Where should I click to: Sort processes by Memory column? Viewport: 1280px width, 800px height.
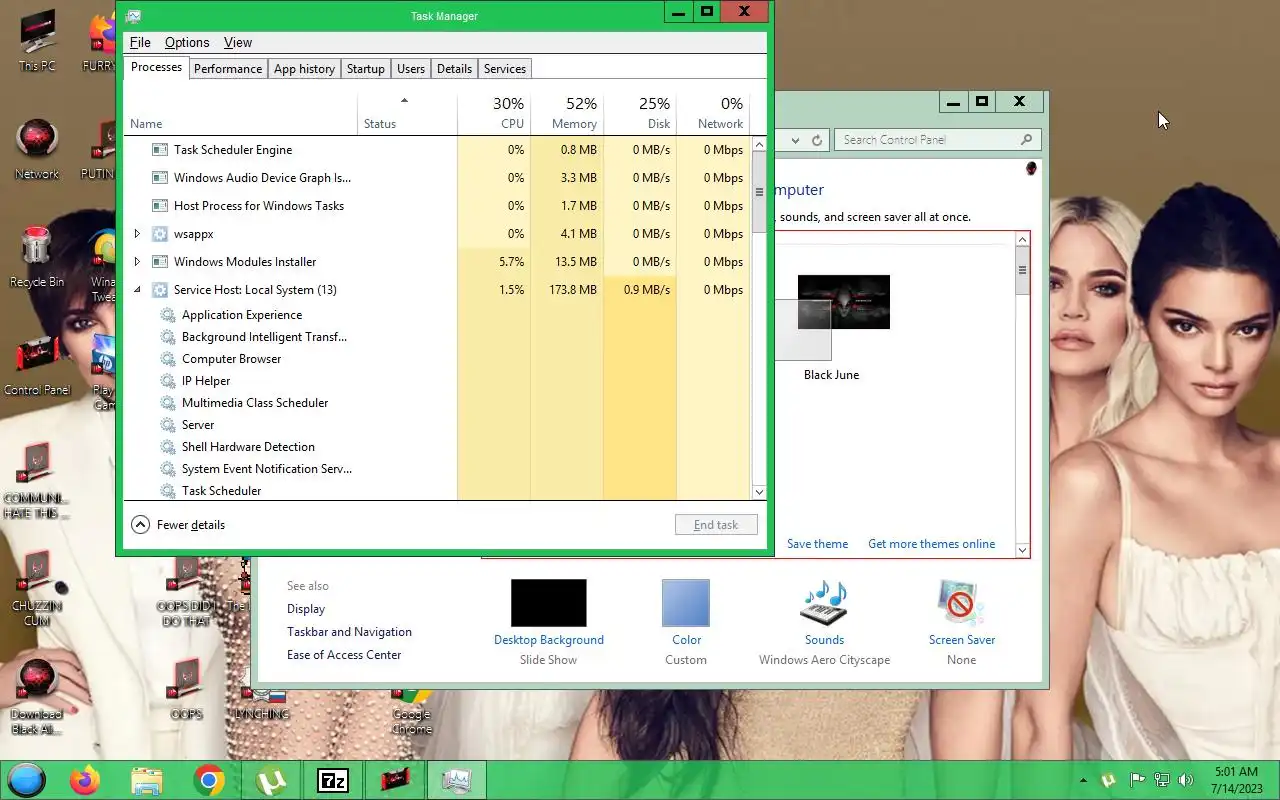point(567,113)
